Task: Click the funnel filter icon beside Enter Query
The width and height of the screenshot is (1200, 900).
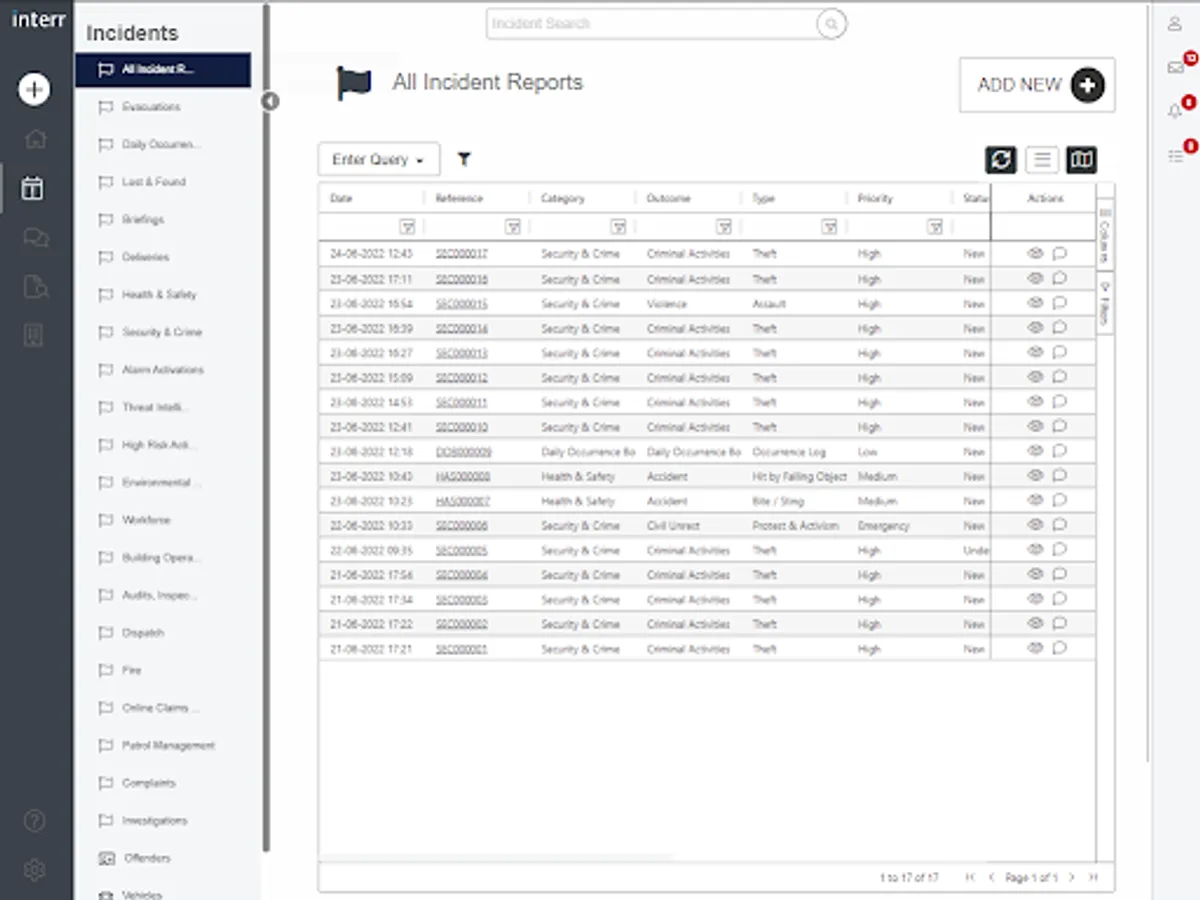Action: (464, 159)
